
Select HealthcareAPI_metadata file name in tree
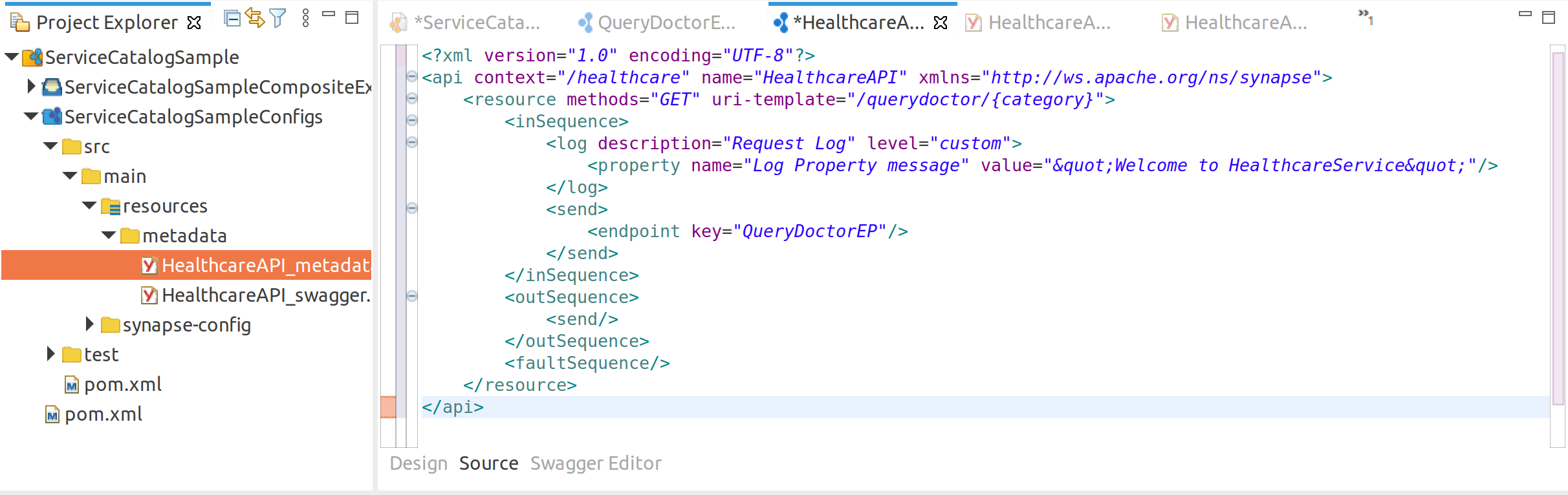266,266
